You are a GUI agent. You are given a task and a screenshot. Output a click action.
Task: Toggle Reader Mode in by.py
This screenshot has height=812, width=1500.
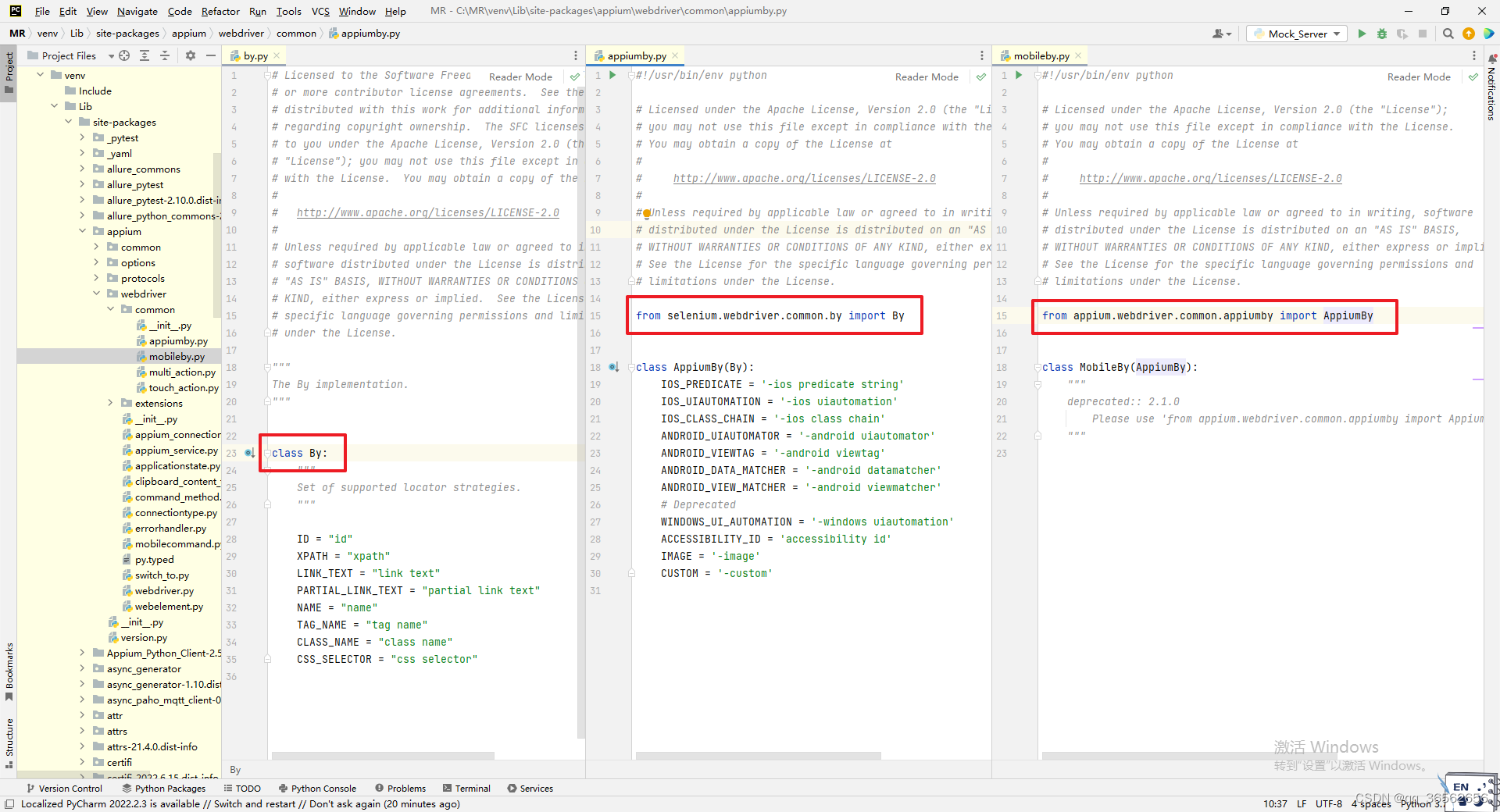coord(520,77)
